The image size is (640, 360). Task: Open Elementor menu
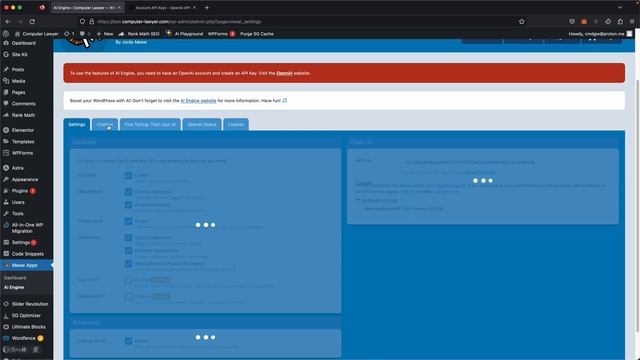tap(22, 130)
